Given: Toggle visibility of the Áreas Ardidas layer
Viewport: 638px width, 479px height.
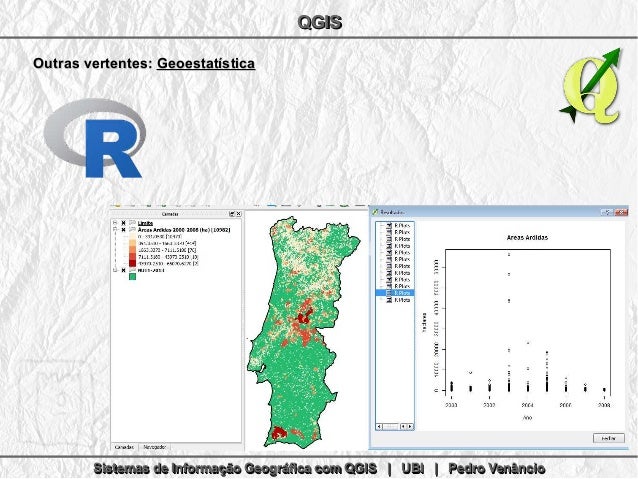Looking at the screenshot, I should (123, 230).
